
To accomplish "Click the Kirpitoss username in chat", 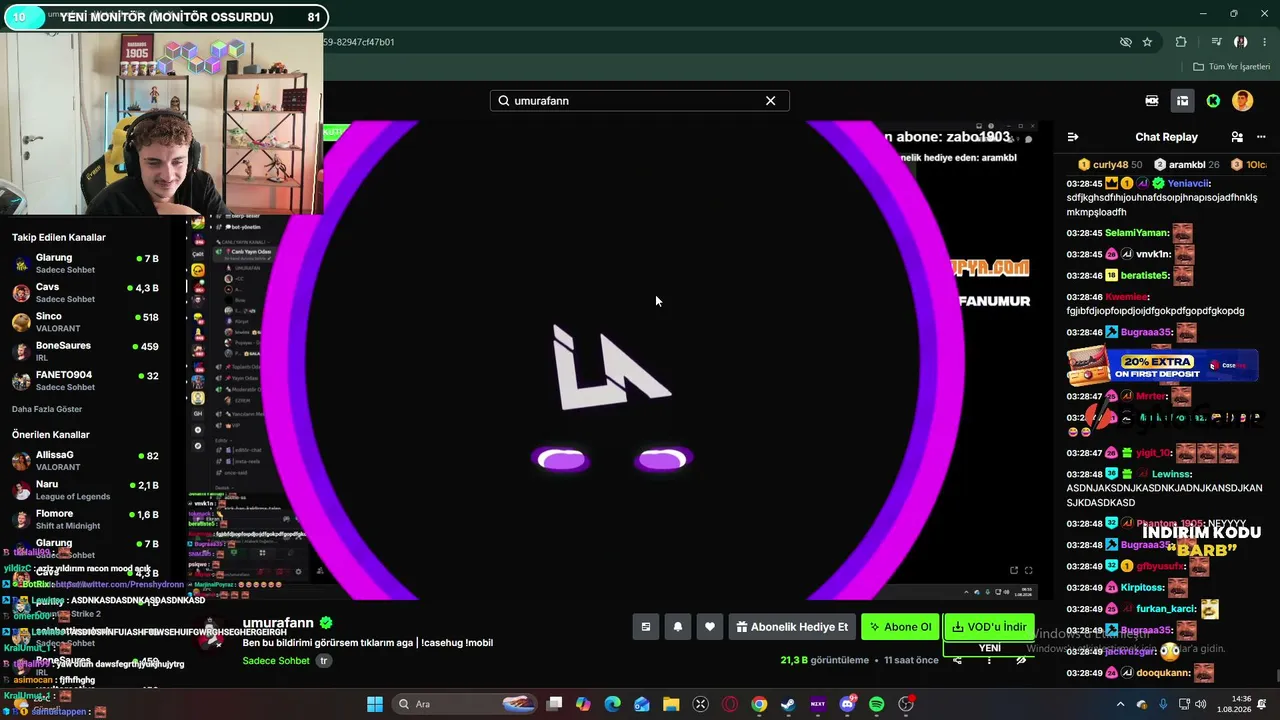I will pos(1143,588).
